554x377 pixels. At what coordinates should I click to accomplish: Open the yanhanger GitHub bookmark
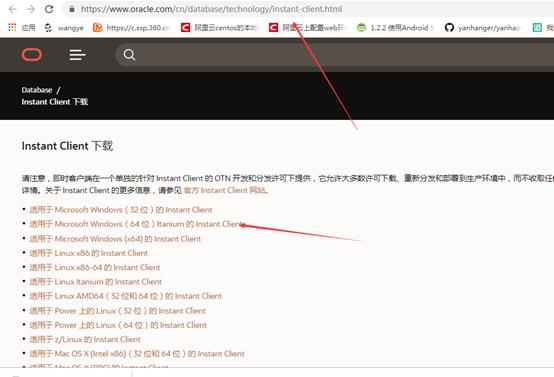click(x=483, y=28)
